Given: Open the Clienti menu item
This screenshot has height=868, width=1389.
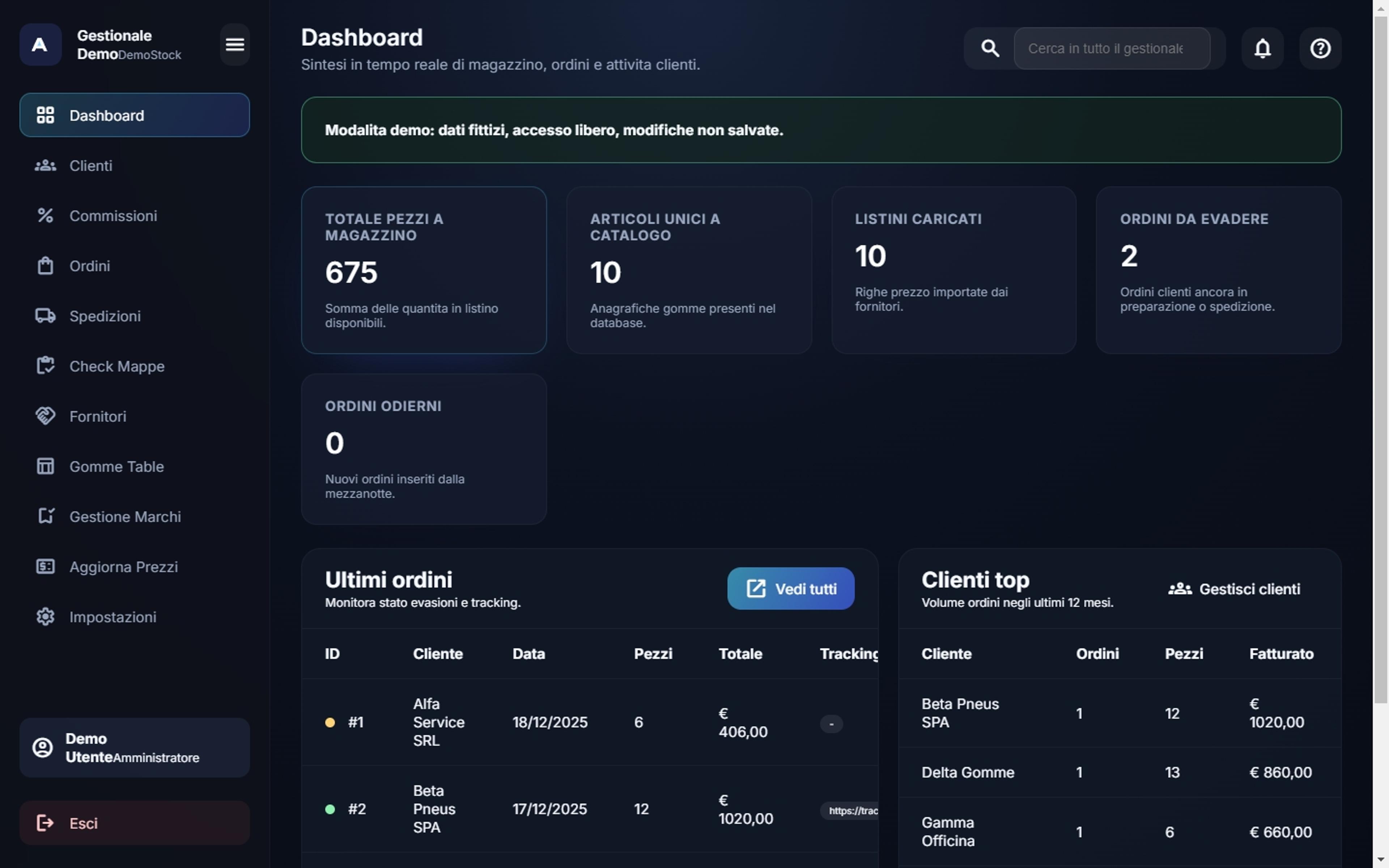Looking at the screenshot, I should pyautogui.click(x=135, y=165).
